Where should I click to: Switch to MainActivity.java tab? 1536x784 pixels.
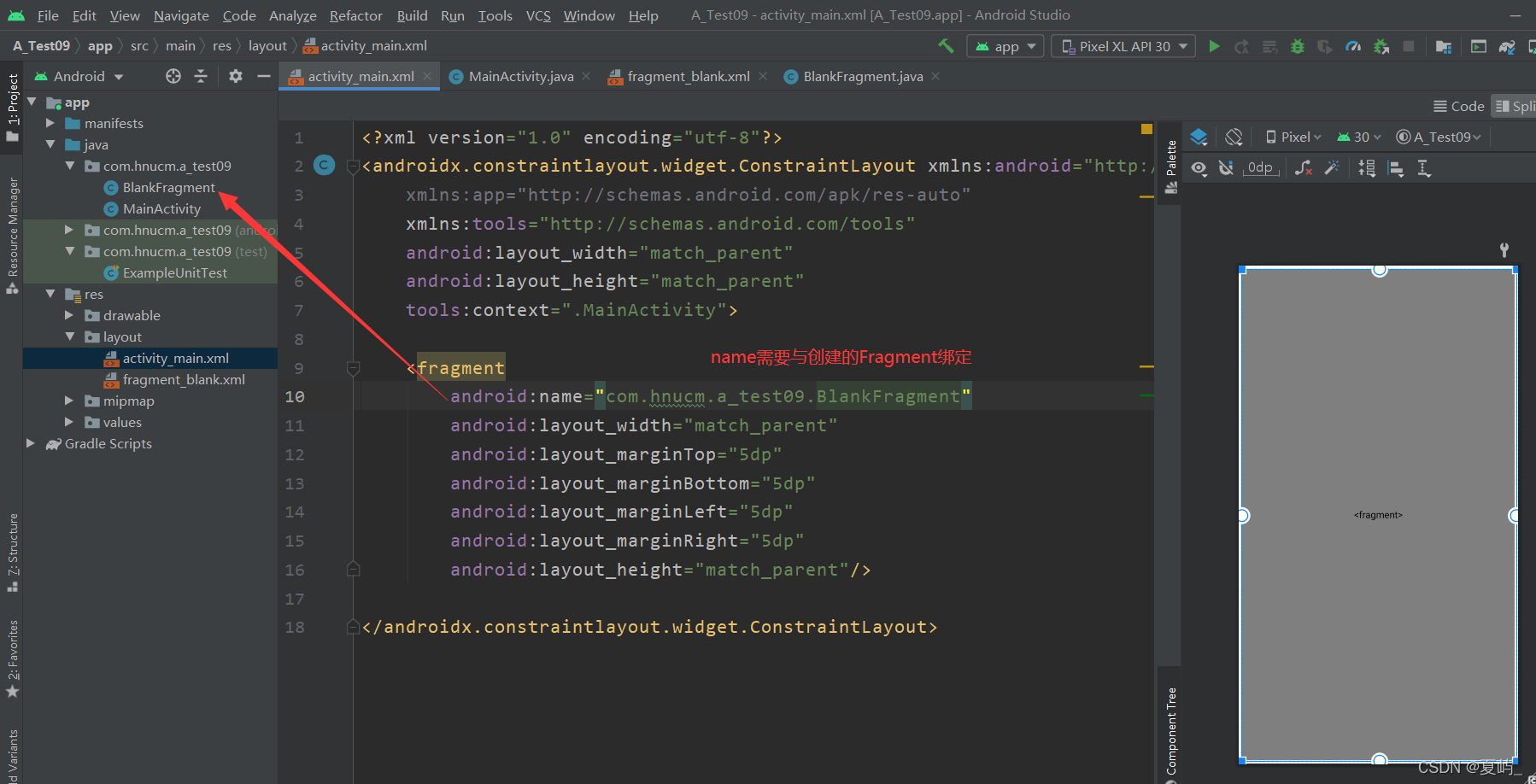click(x=520, y=76)
